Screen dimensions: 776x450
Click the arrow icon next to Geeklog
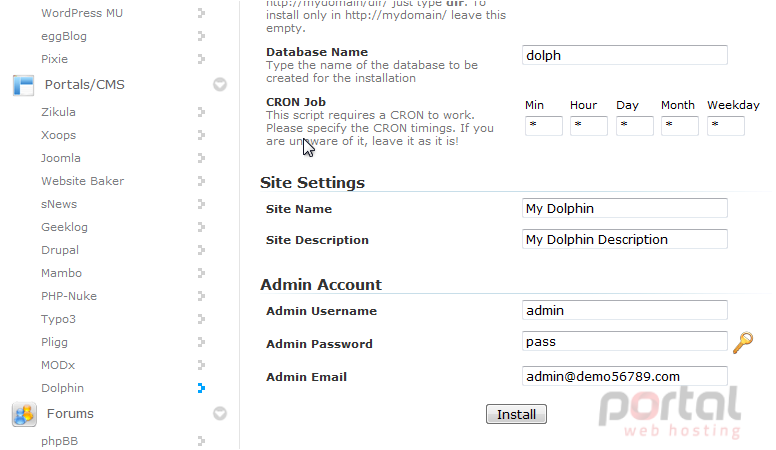[201, 227]
